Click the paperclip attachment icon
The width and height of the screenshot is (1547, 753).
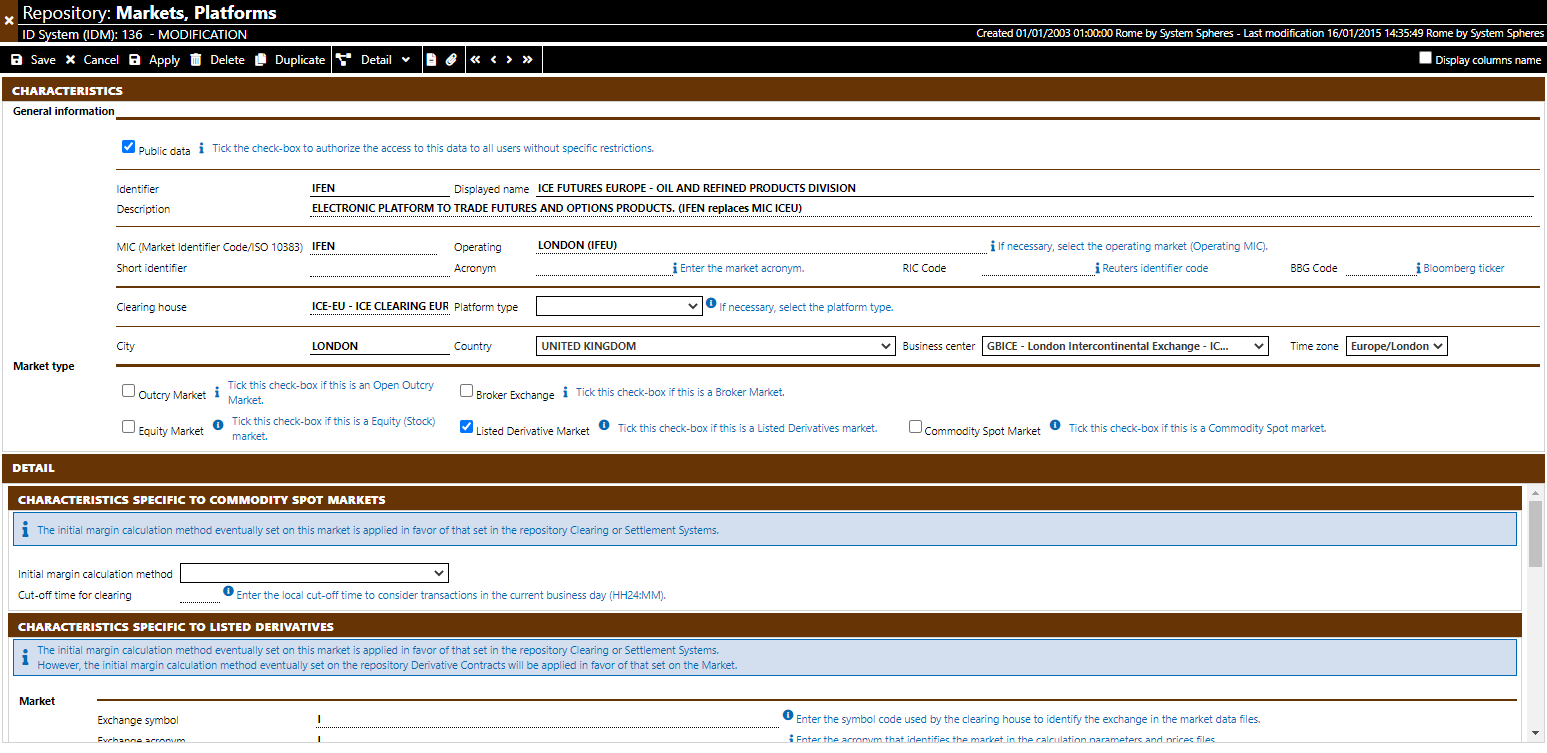click(451, 60)
